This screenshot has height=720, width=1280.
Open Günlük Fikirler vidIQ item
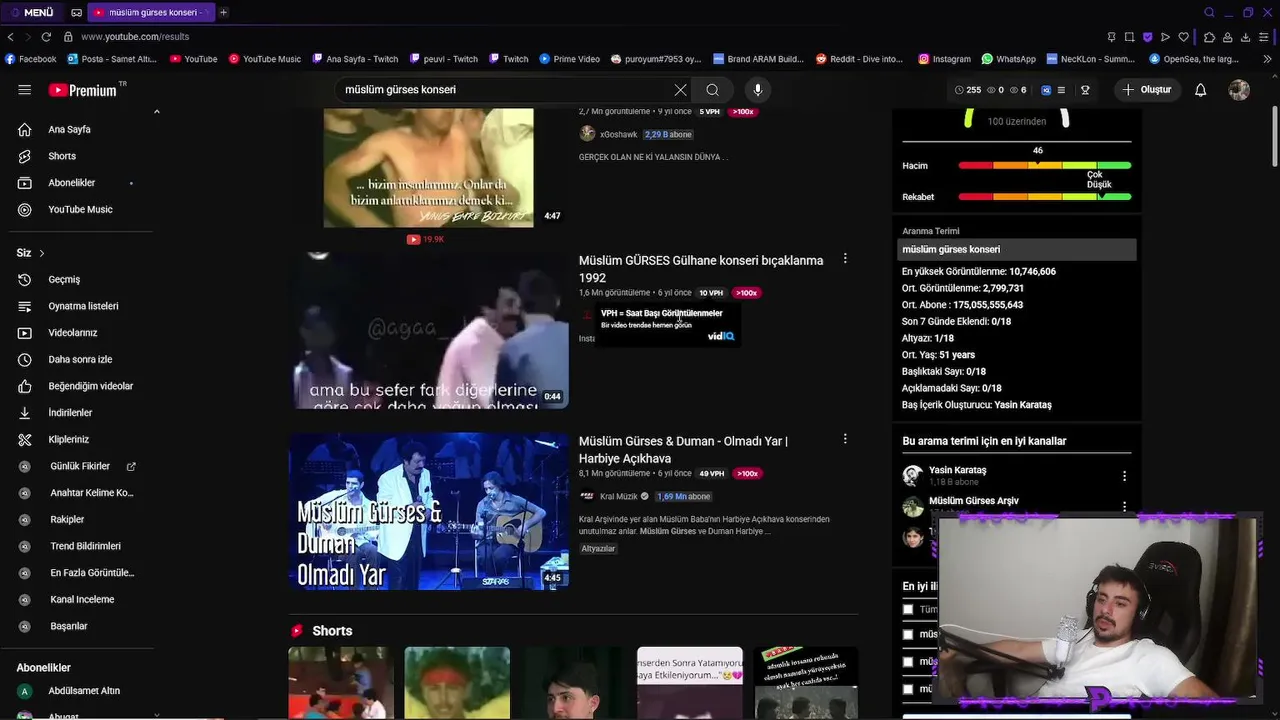82,466
